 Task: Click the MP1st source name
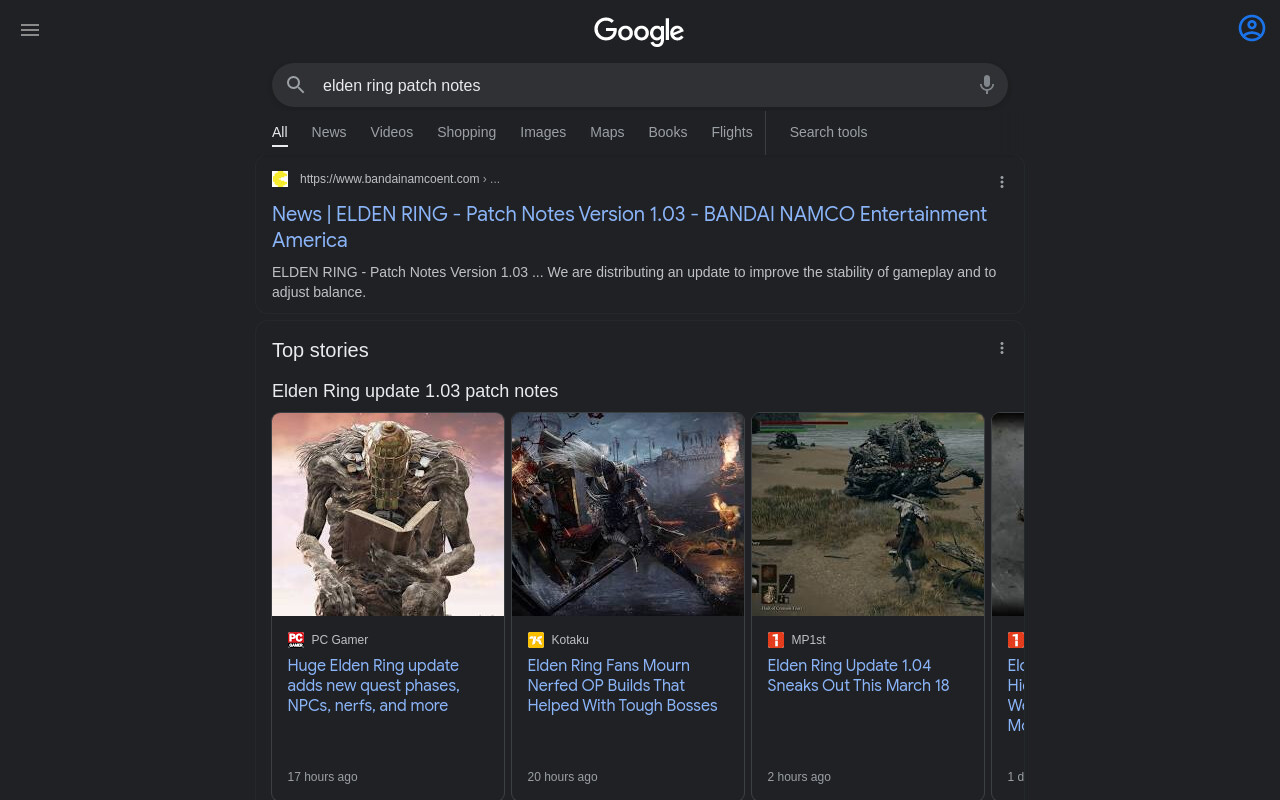tap(808, 640)
